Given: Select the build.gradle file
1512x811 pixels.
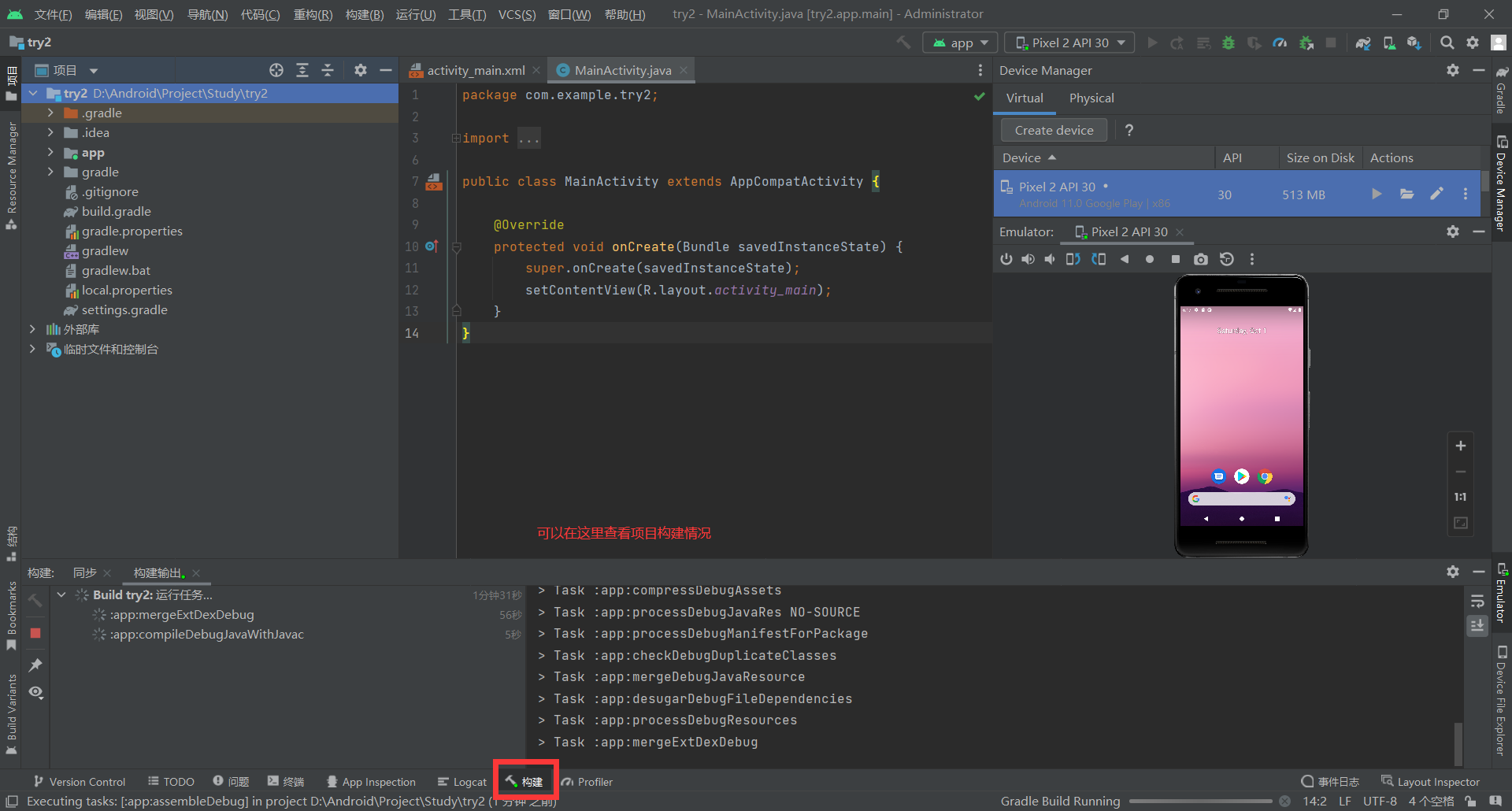Looking at the screenshot, I should point(107,211).
